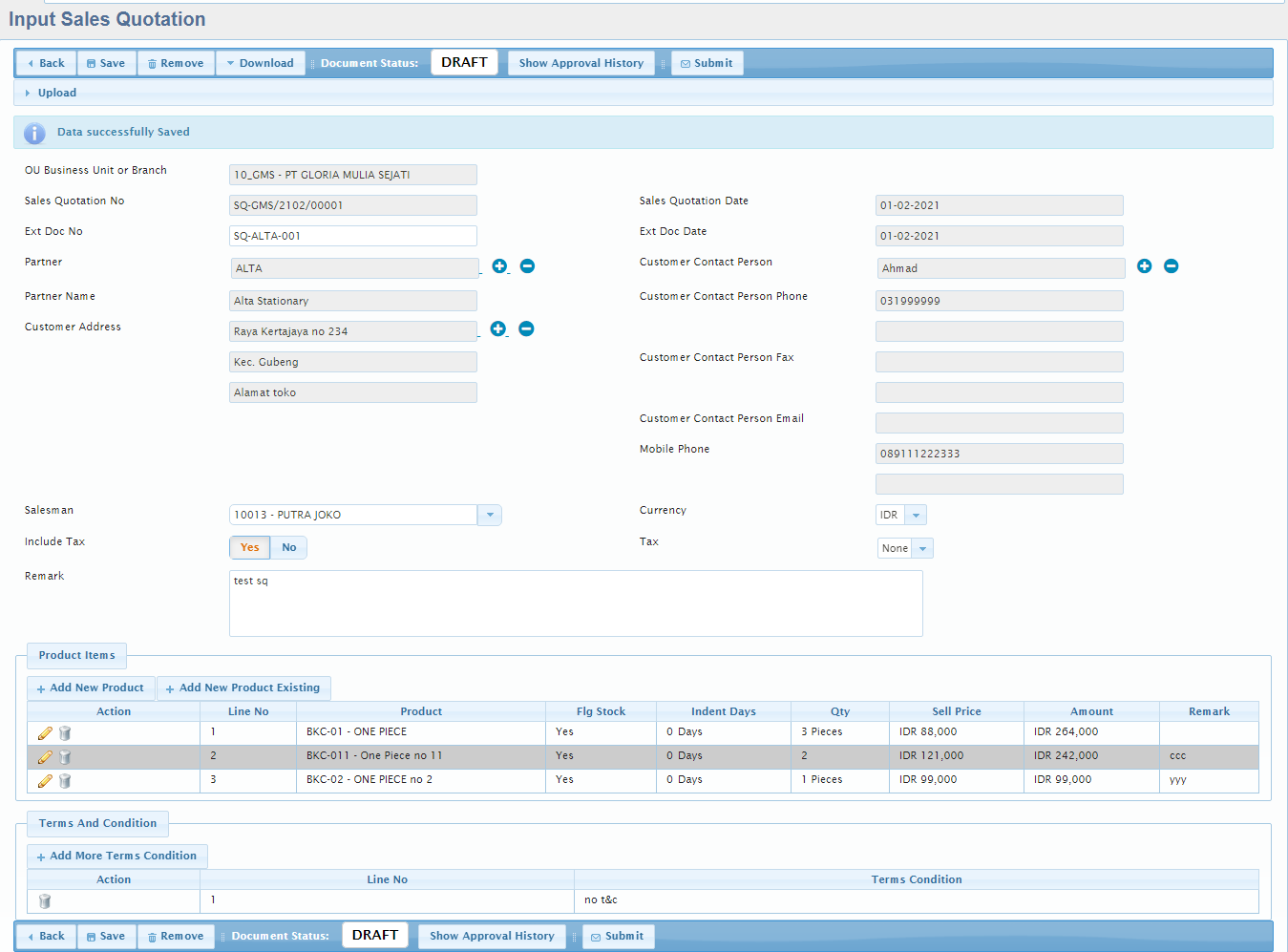Image resolution: width=1288 pixels, height=952 pixels.
Task: Add a contact person with the plus icon beside Ahmad
Action: pos(1145,266)
